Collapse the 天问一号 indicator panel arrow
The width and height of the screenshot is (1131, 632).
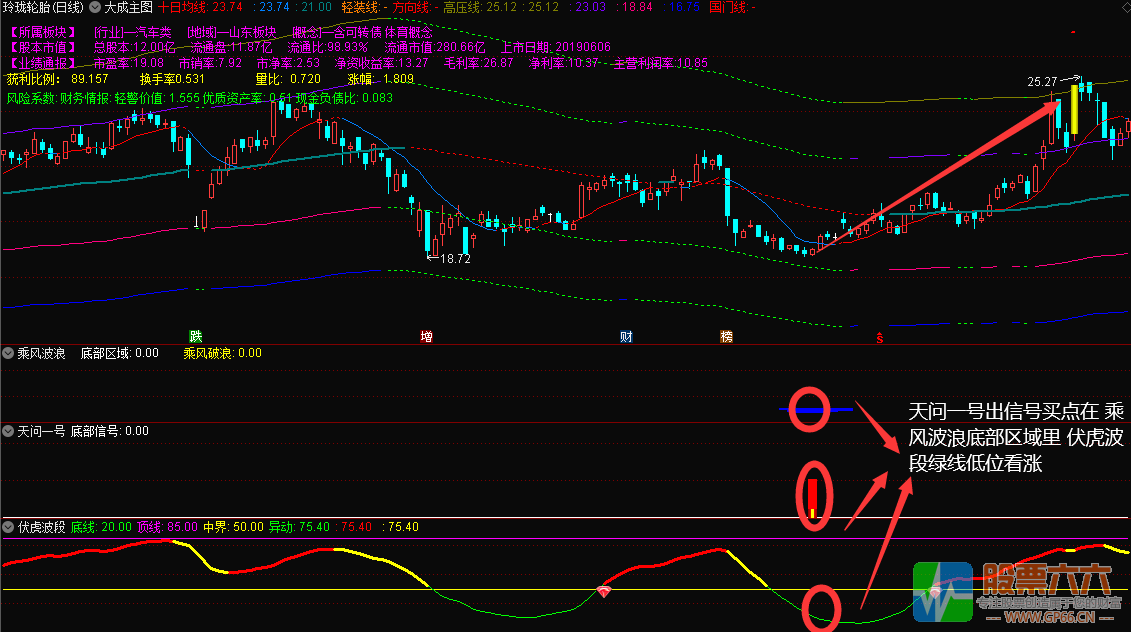click(x=8, y=431)
